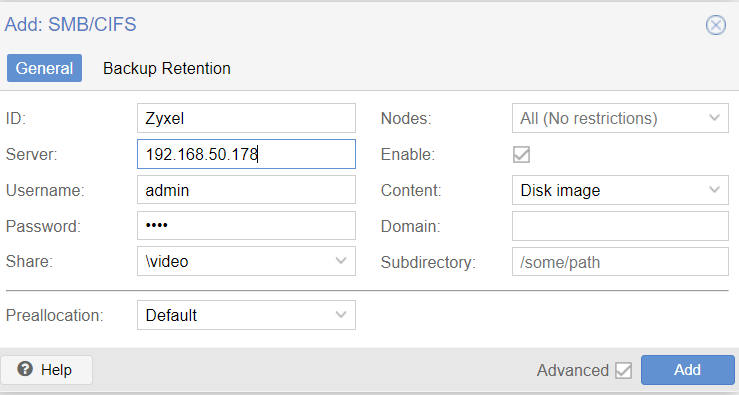The width and height of the screenshot is (739, 395).
Task: Close the Add SMB/CIFS dialog
Action: click(x=715, y=25)
